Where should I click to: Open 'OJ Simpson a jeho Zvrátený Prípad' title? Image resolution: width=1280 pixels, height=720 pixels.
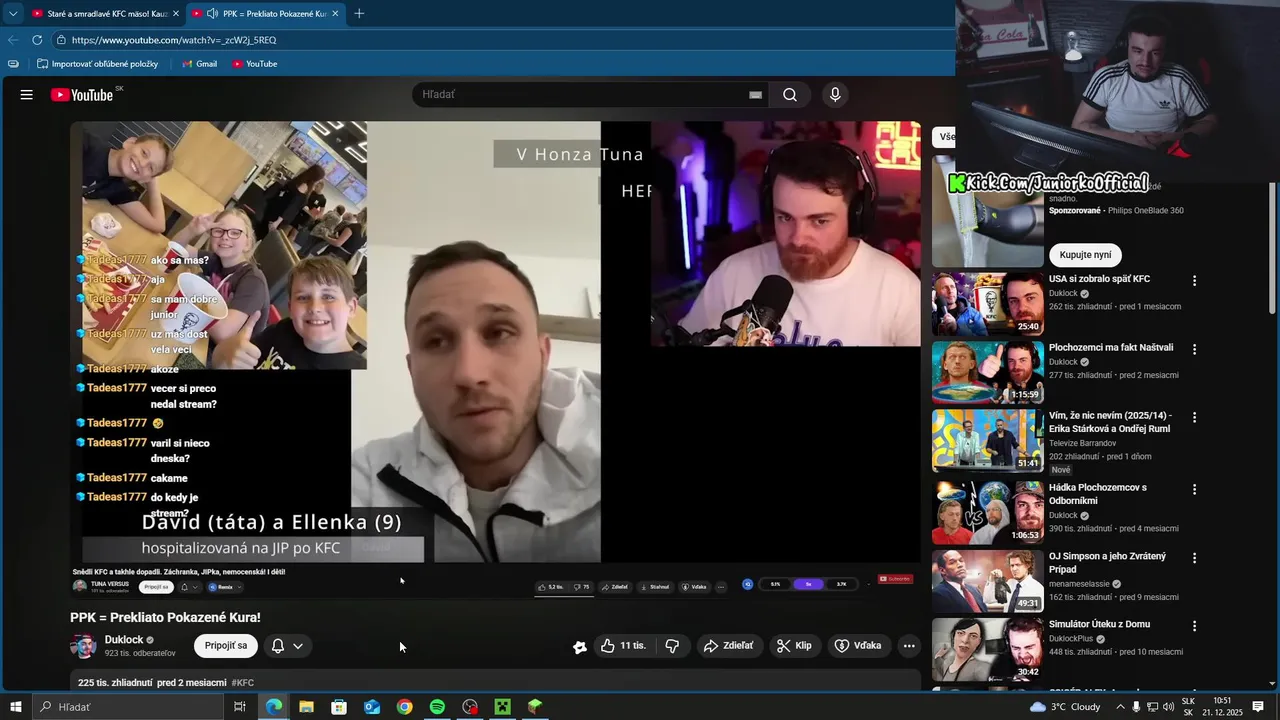pyautogui.click(x=1107, y=562)
